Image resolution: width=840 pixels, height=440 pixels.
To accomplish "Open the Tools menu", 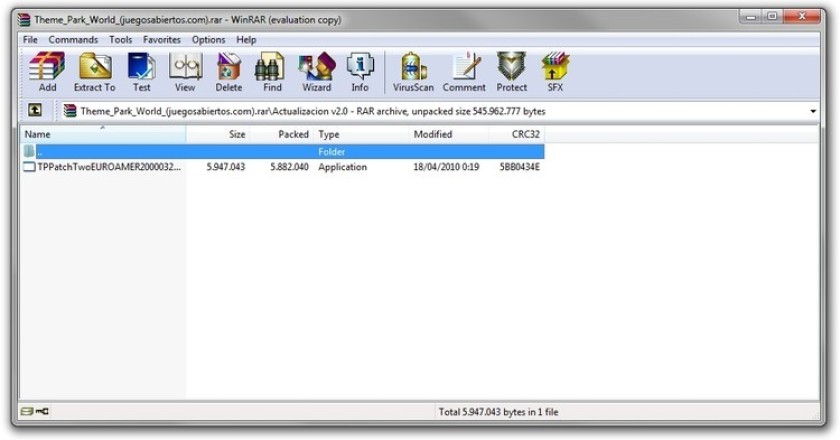I will click(x=121, y=40).
